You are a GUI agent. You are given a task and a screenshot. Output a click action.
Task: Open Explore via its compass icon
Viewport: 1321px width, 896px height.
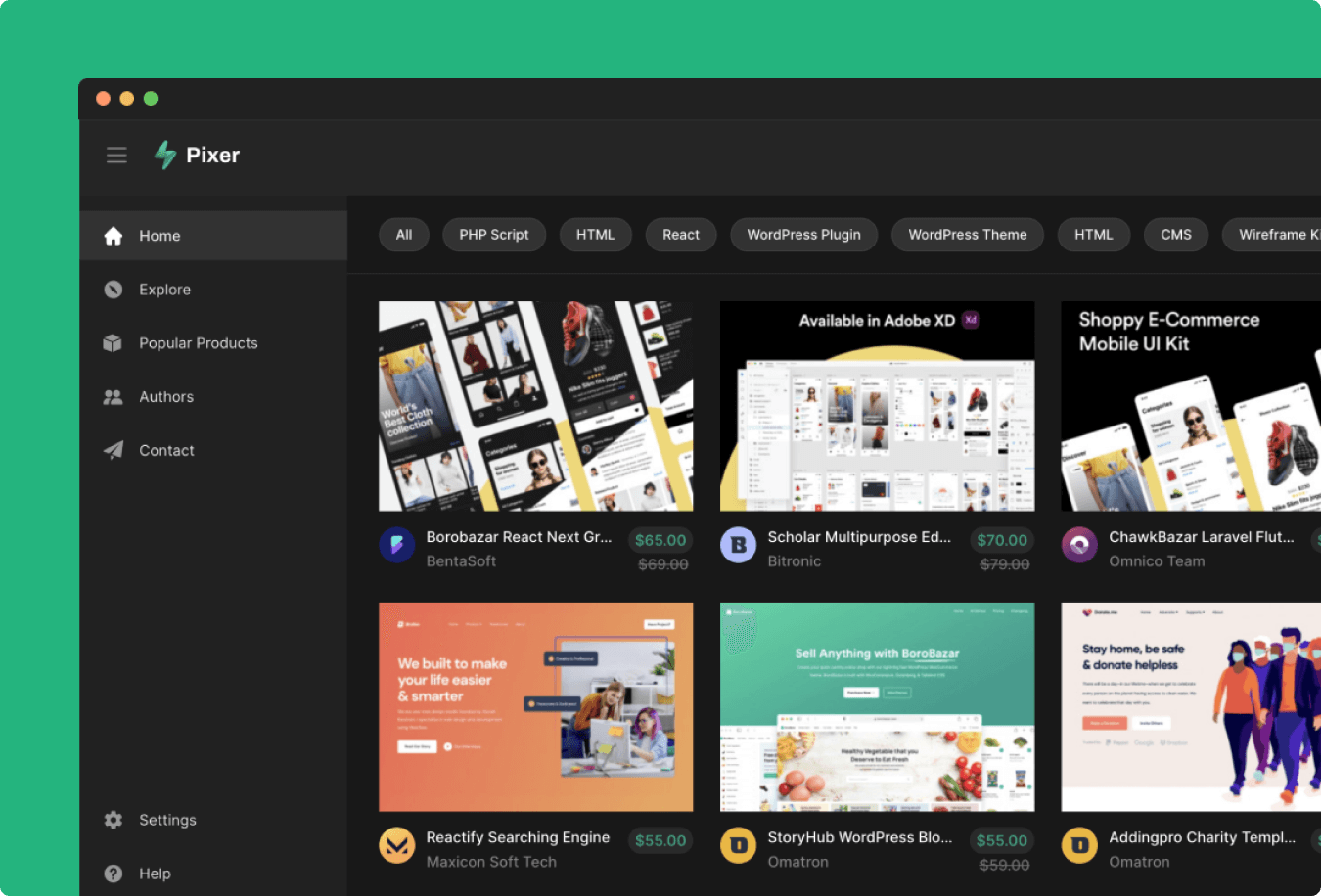[x=114, y=290]
